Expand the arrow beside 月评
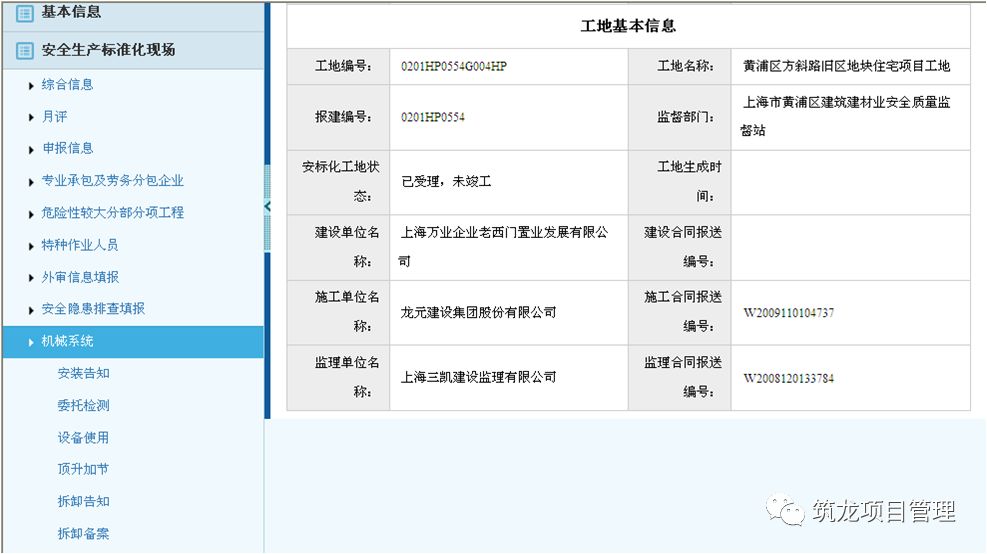The image size is (987, 554). [x=31, y=118]
